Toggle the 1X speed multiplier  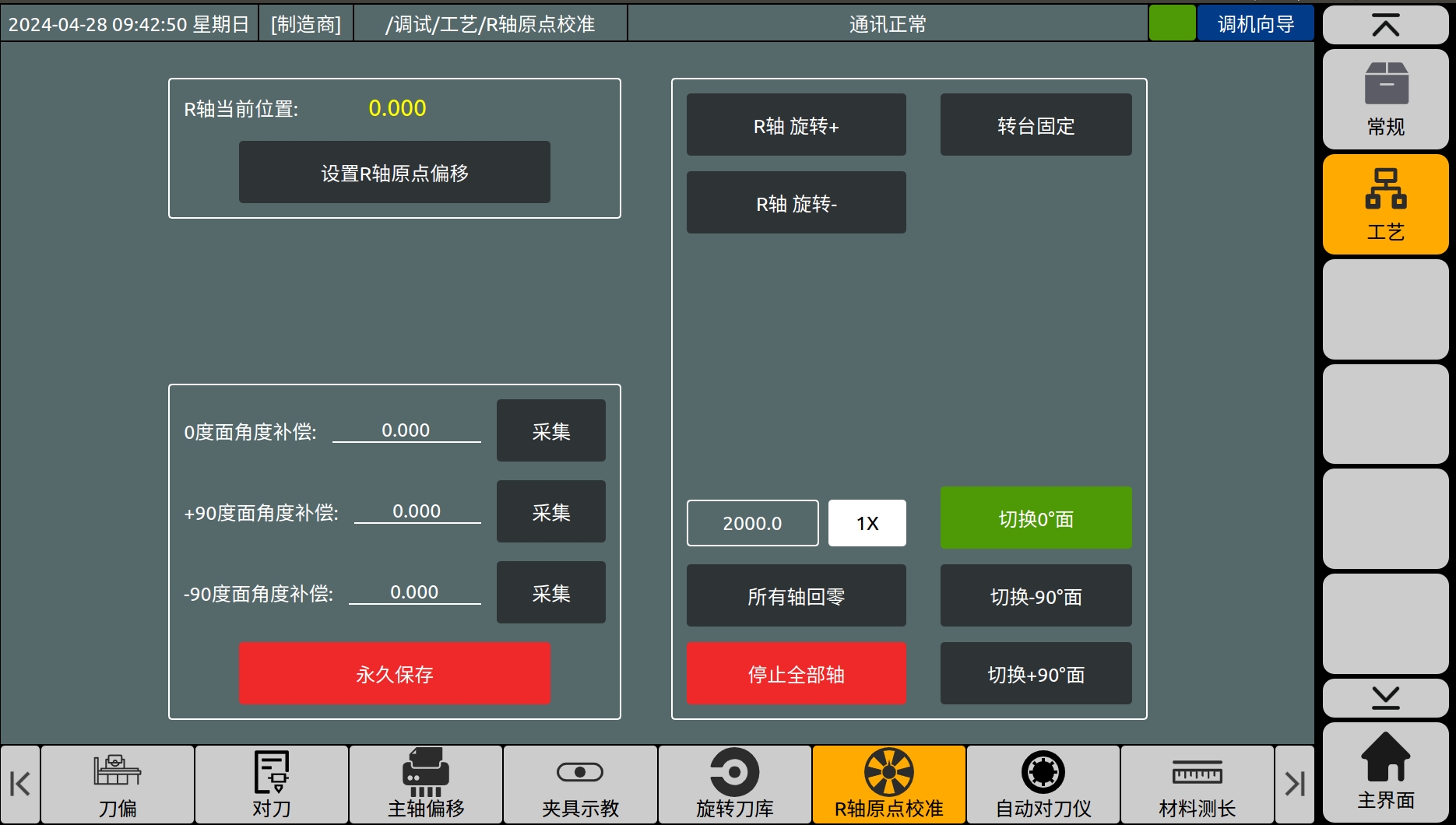pos(867,523)
